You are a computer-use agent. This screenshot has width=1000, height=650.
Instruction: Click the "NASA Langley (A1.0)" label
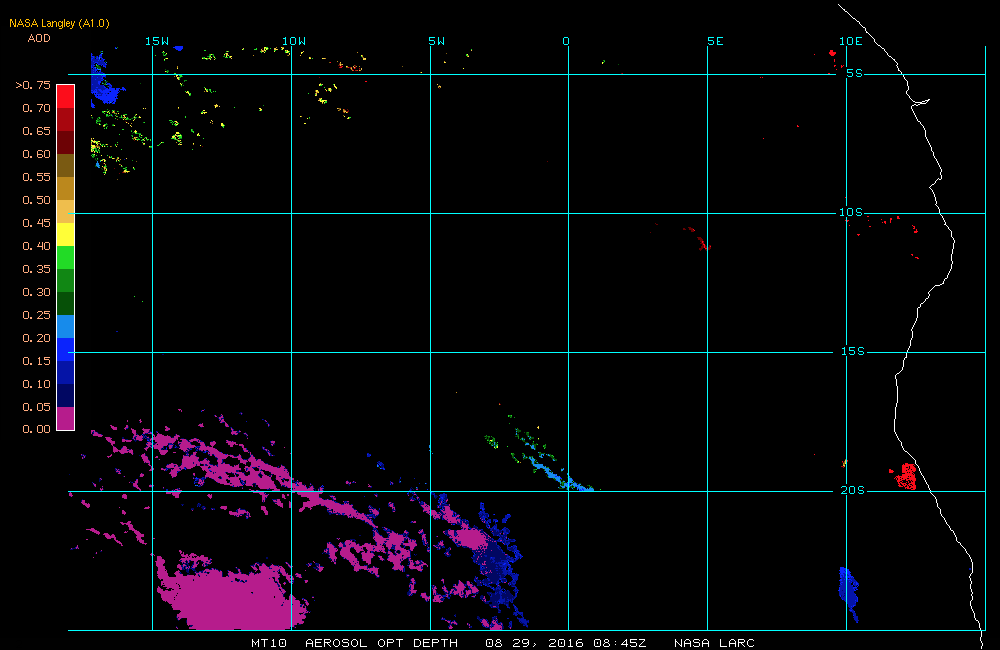pos(59,23)
